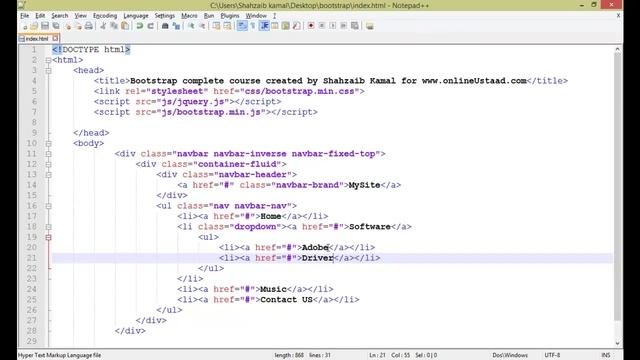Click the vertical scrollbar up arrow
This screenshot has width=640, height=360.
[618, 49]
